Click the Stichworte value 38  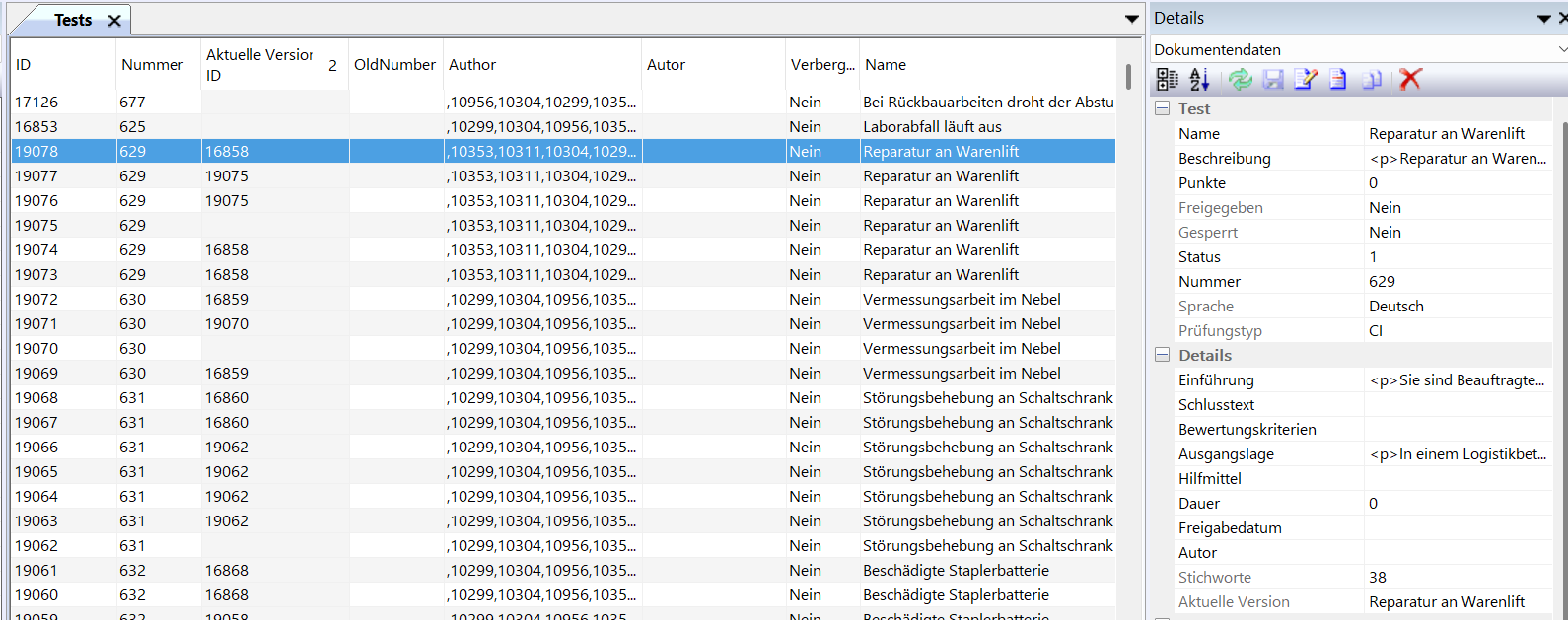click(x=1458, y=577)
